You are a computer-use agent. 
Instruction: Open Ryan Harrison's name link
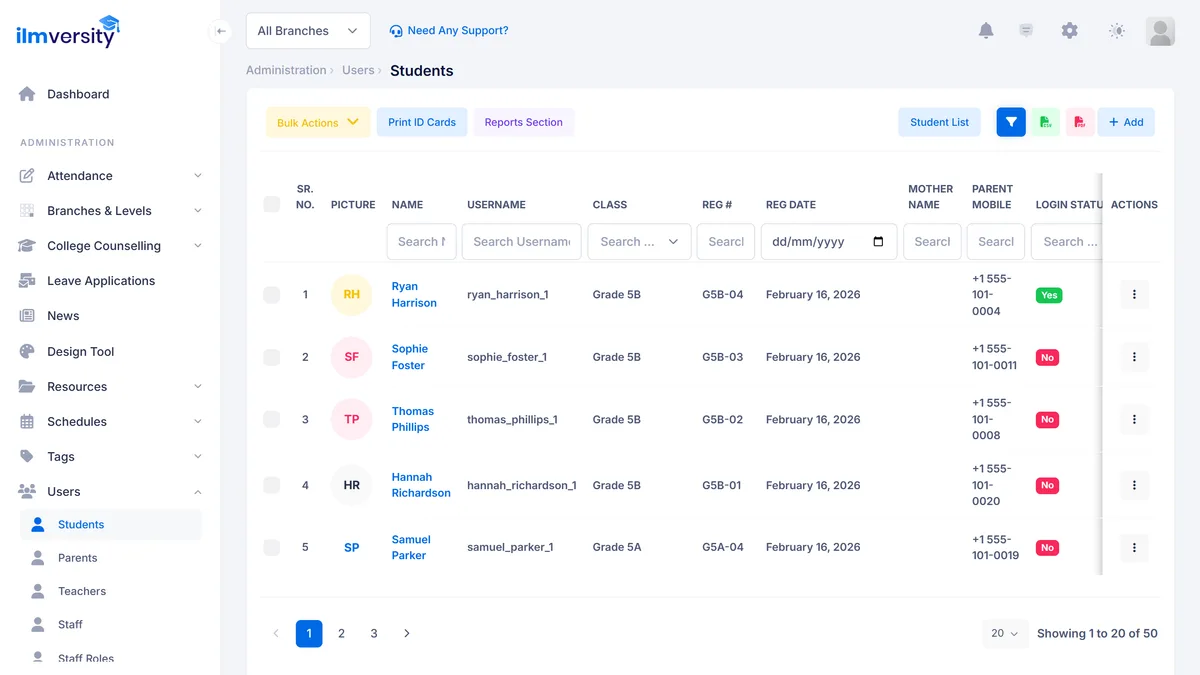414,295
